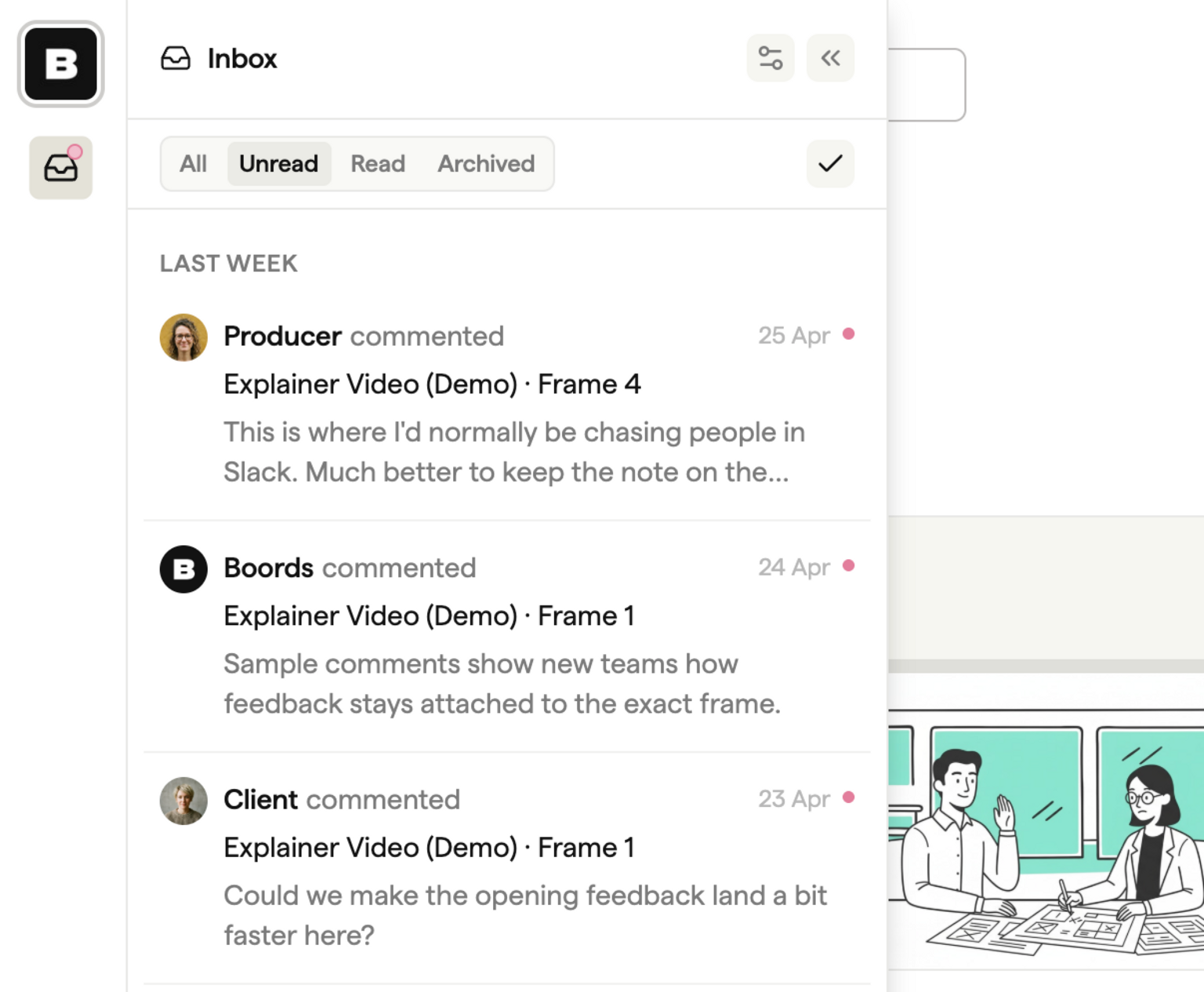Click the Boords logo in sidebar
Screen dimensions: 1204x992
(x=61, y=64)
